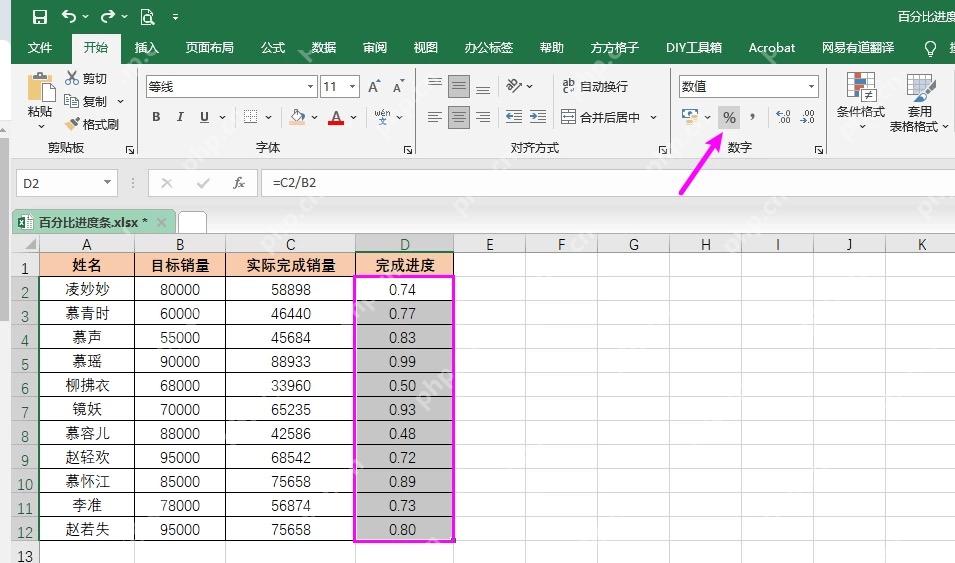Screen dimensions: 955x563
Task: Expand 合并后居中 merge options arrow
Action: click(x=654, y=117)
